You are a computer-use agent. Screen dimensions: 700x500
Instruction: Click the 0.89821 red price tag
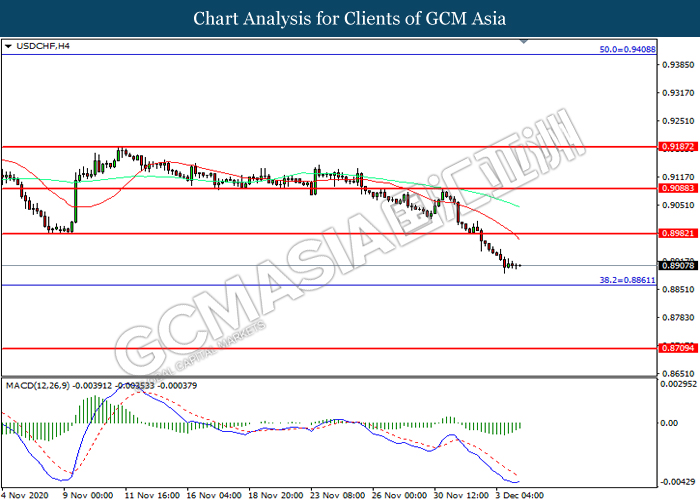click(x=678, y=233)
